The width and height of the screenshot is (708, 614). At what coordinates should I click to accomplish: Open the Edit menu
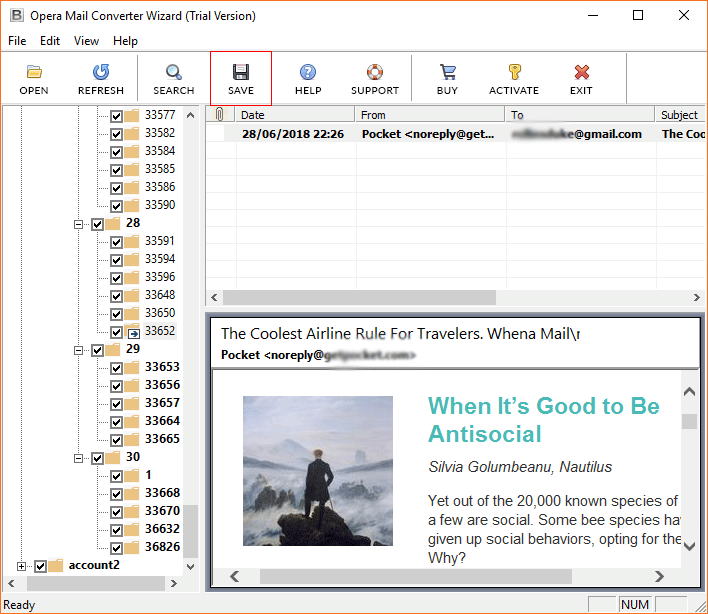pos(50,41)
